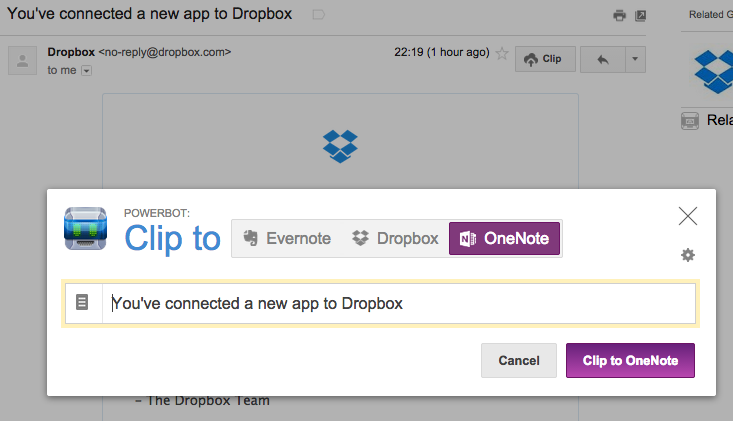Select the OneNote clip tab

(x=504, y=238)
